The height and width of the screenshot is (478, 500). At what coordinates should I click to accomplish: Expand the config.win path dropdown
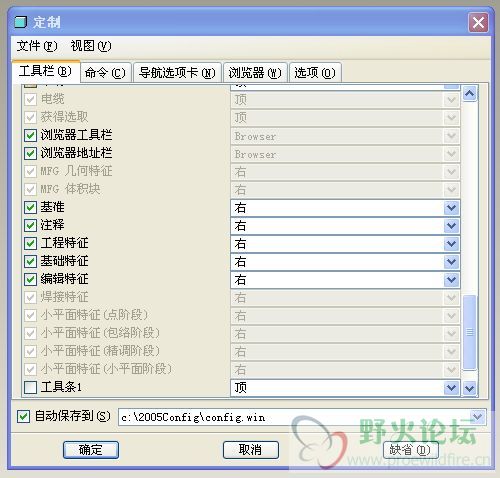(x=477, y=417)
